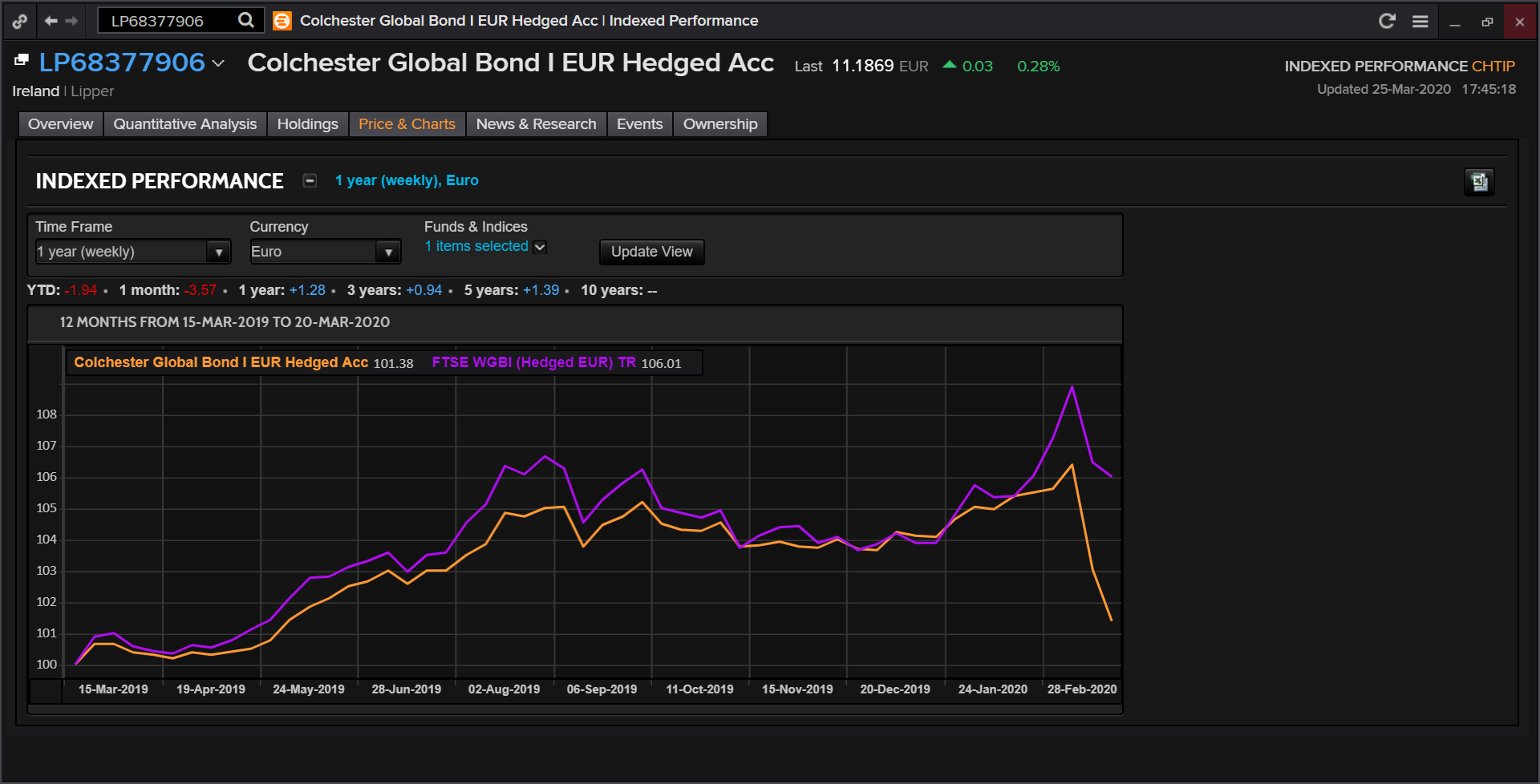Open the Overview tab
This screenshot has height=784, width=1540.
tap(60, 124)
